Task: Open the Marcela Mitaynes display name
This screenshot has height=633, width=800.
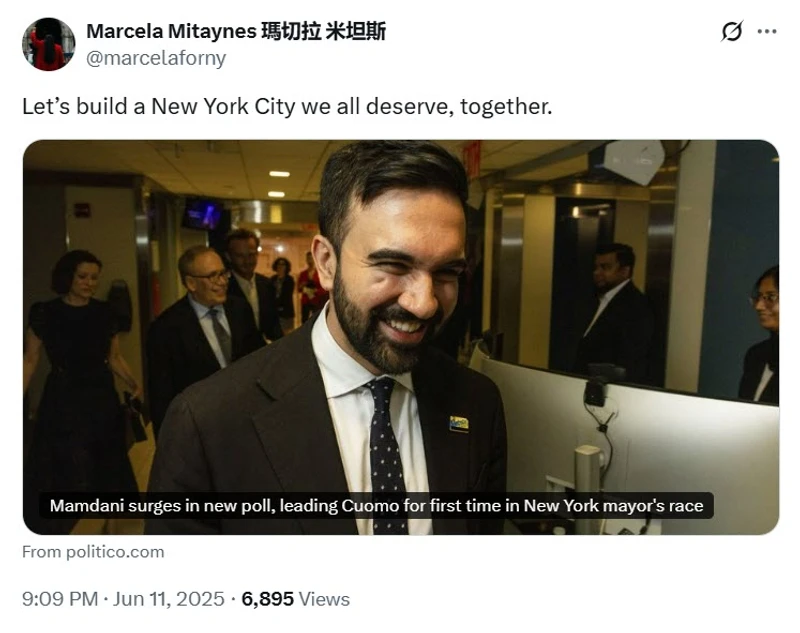Action: (x=236, y=31)
